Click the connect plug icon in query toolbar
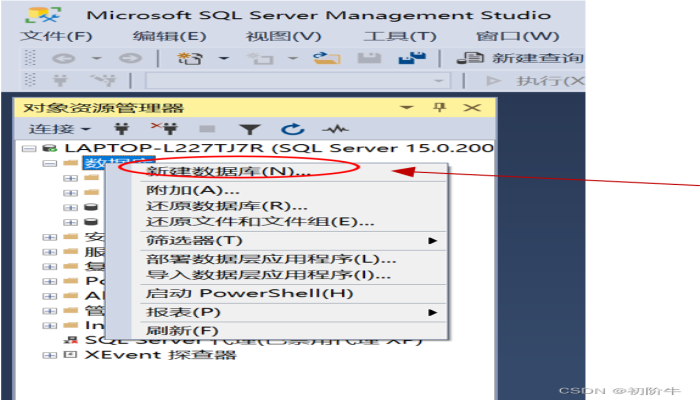Image resolution: width=700 pixels, height=400 pixels. coord(60,81)
